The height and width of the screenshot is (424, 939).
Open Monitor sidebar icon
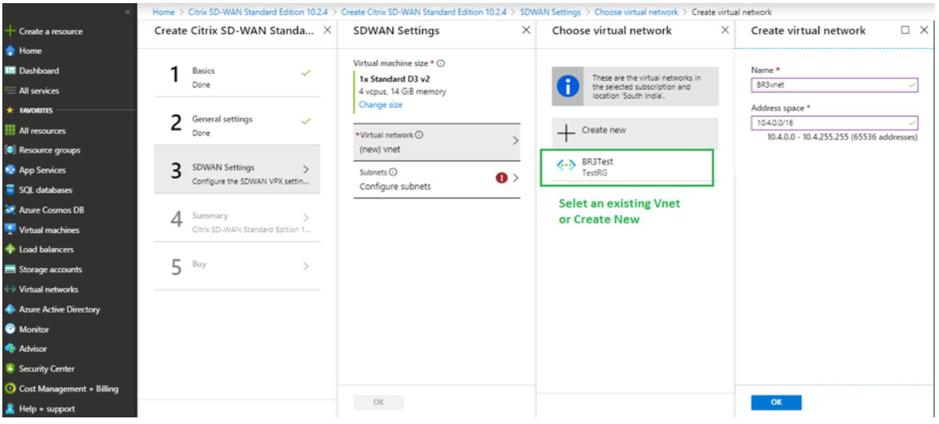pos(9,329)
